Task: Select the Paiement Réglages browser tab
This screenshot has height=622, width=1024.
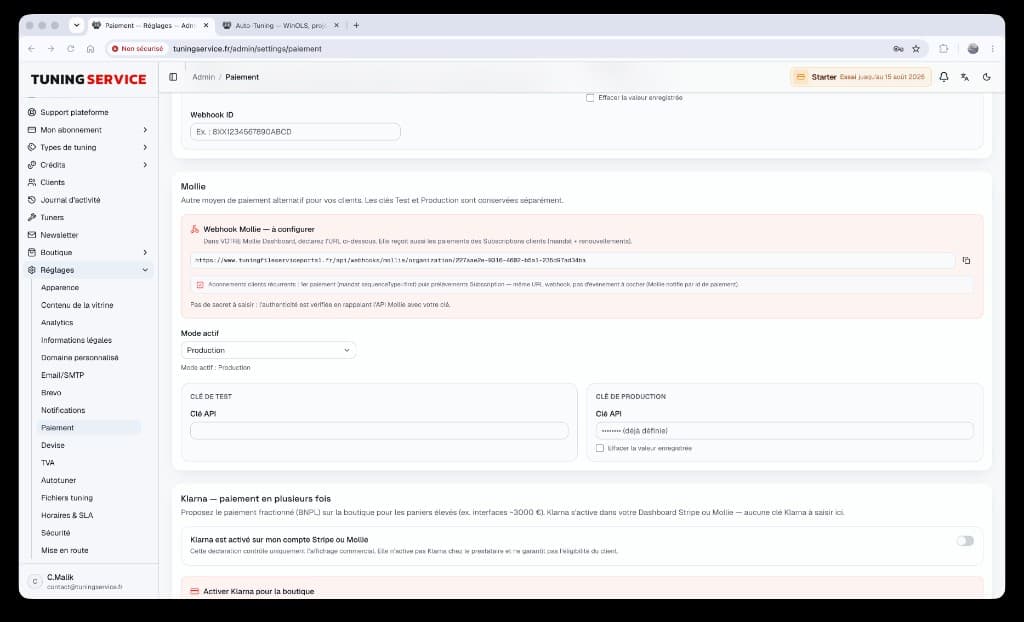Action: pyautogui.click(x=150, y=25)
